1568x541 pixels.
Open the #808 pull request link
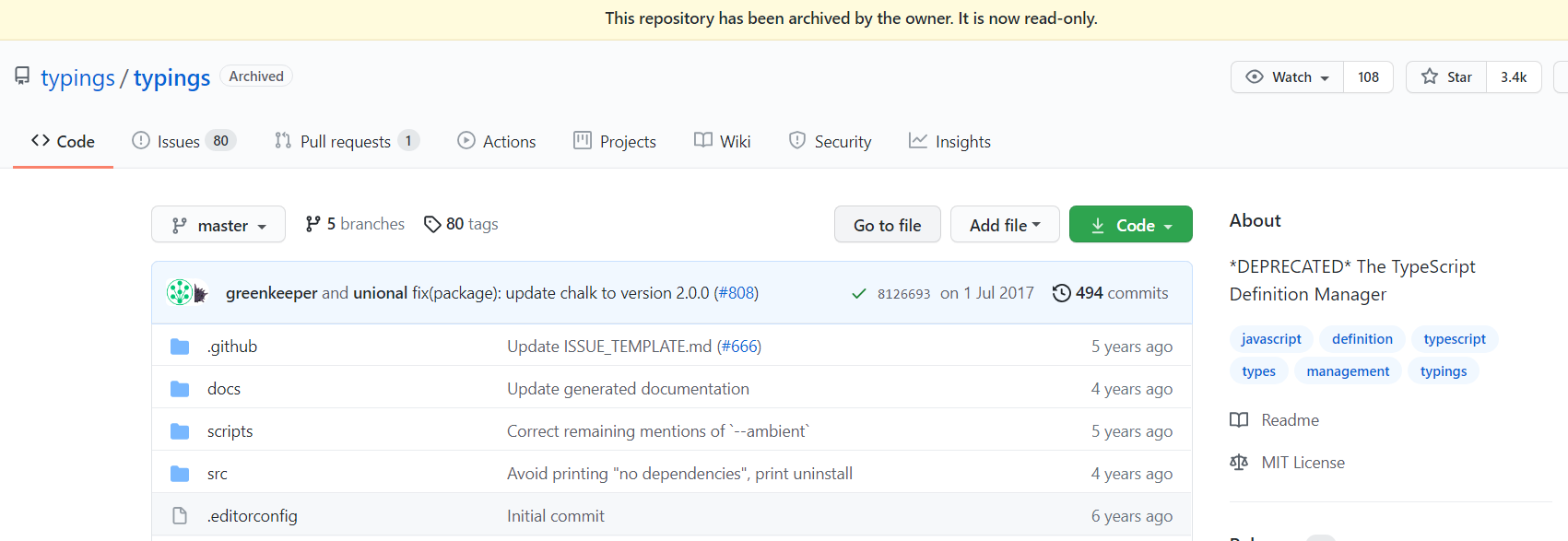(737, 293)
